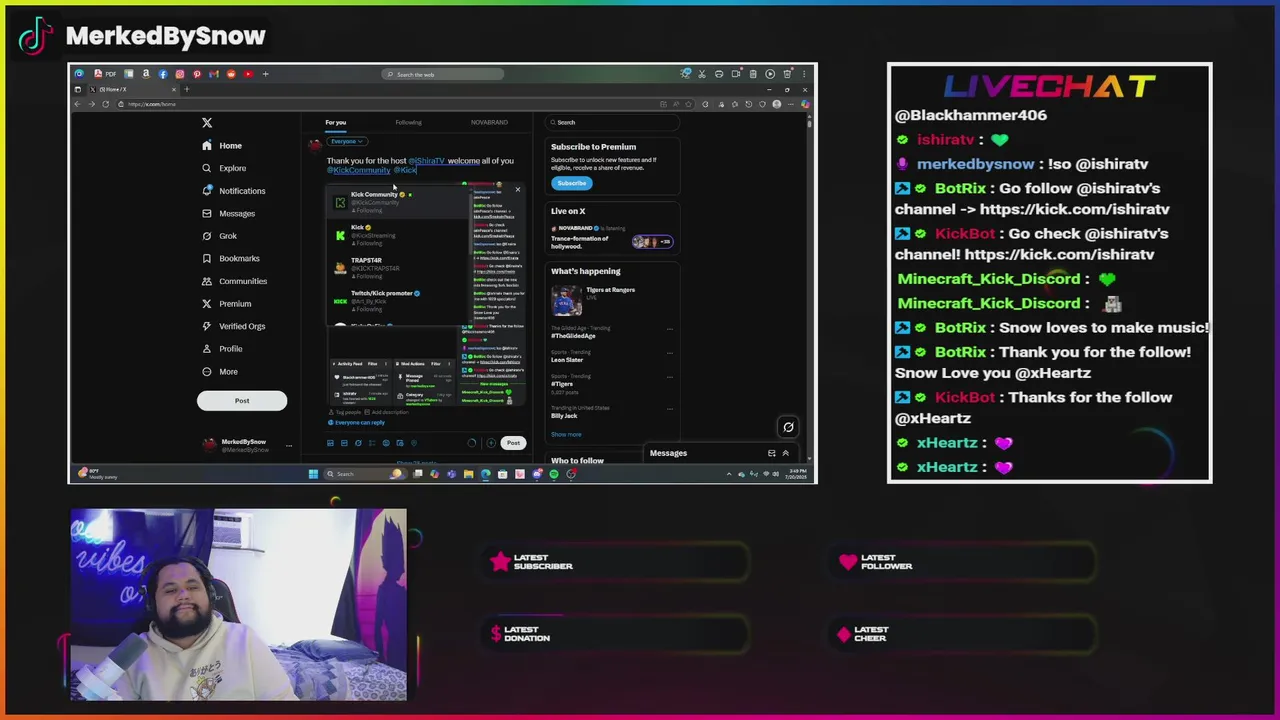This screenshot has height=720, width=1280.
Task: Remove the attached image with its X
Action: 517,190
